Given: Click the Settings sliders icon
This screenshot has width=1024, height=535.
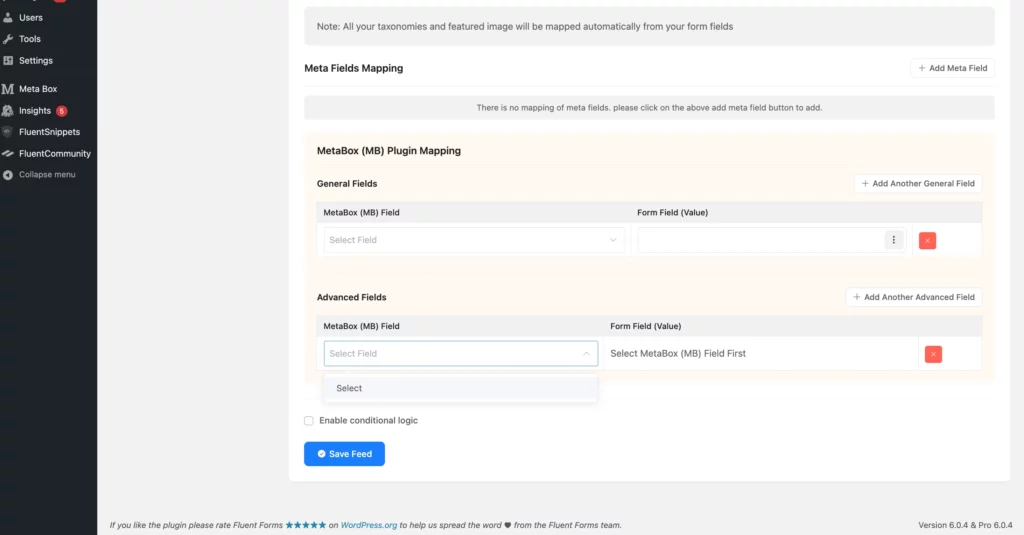Looking at the screenshot, I should [8, 61].
